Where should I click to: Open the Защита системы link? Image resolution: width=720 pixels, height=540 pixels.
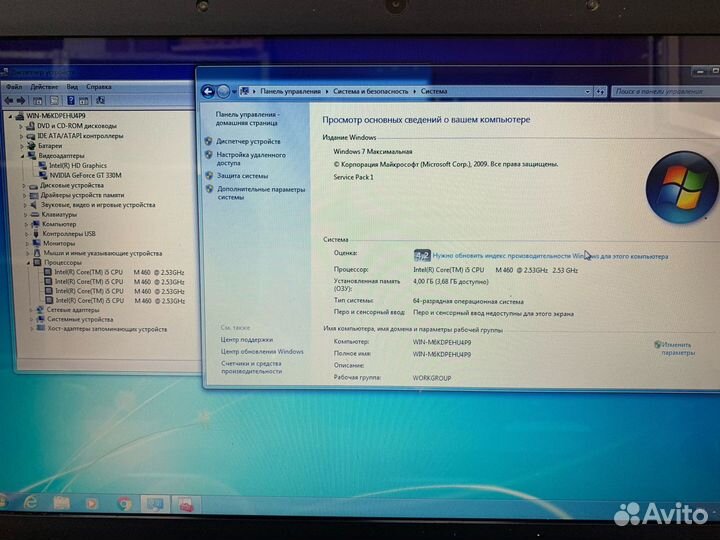(242, 176)
